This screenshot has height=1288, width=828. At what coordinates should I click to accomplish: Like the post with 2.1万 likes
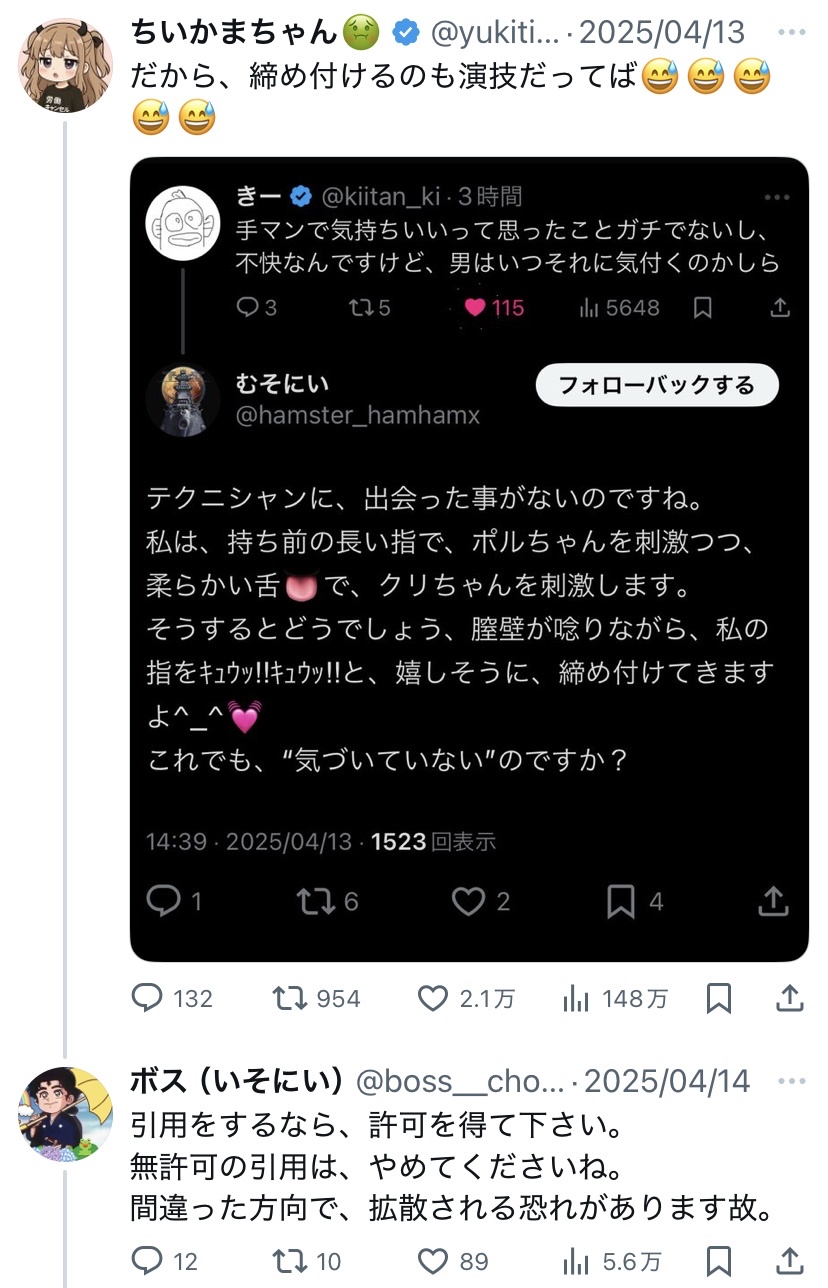[433, 998]
